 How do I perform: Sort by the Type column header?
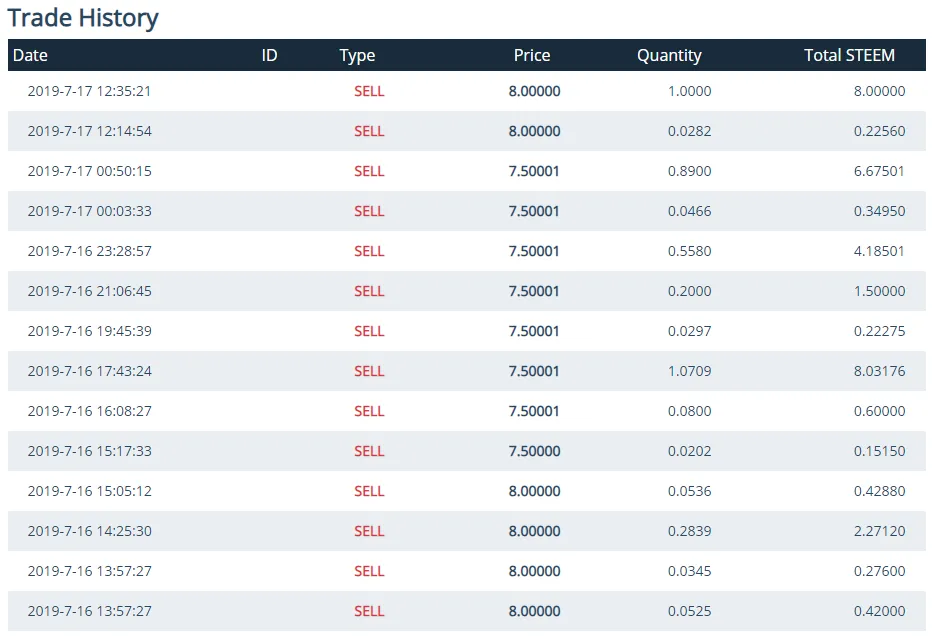[x=357, y=55]
